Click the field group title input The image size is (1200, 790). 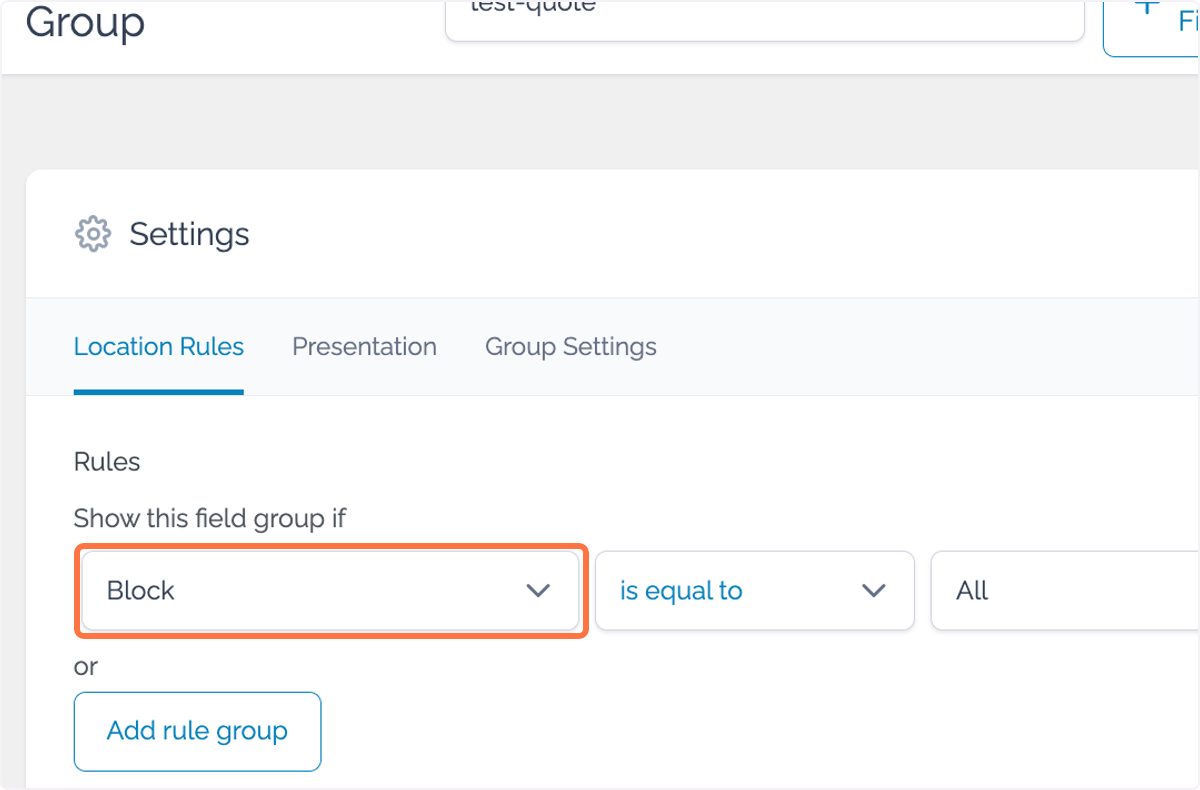click(x=765, y=20)
